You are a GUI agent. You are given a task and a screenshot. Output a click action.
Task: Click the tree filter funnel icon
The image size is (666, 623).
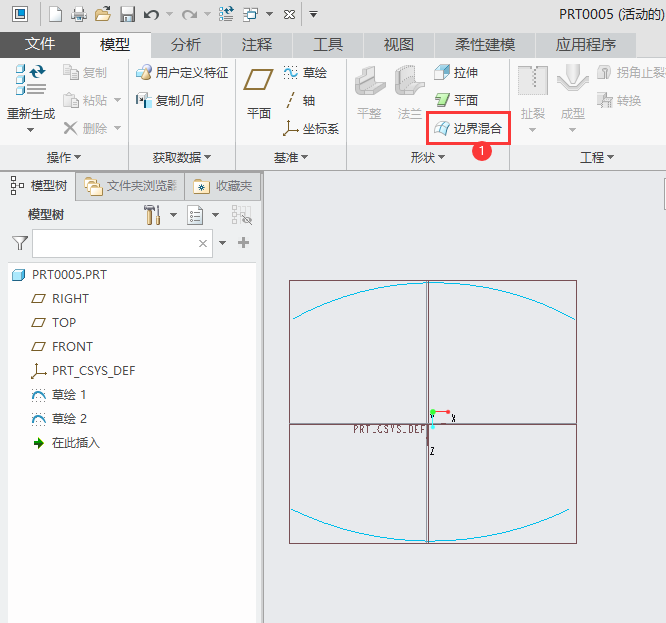[20, 243]
